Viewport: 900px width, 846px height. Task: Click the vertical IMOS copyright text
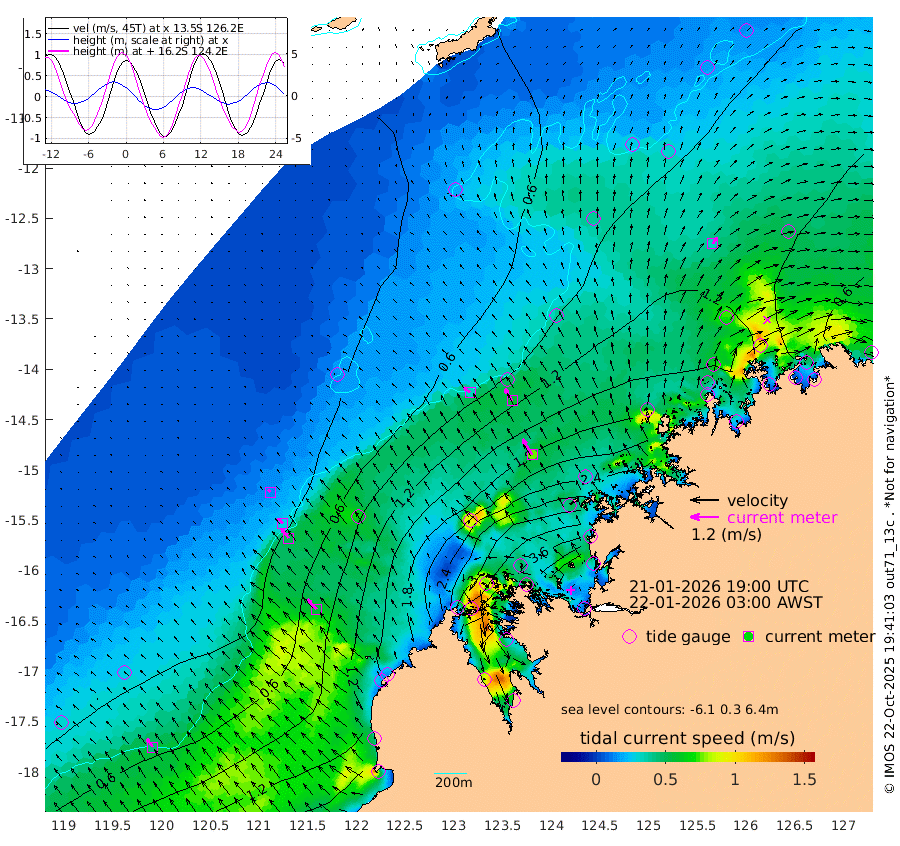tap(889, 584)
